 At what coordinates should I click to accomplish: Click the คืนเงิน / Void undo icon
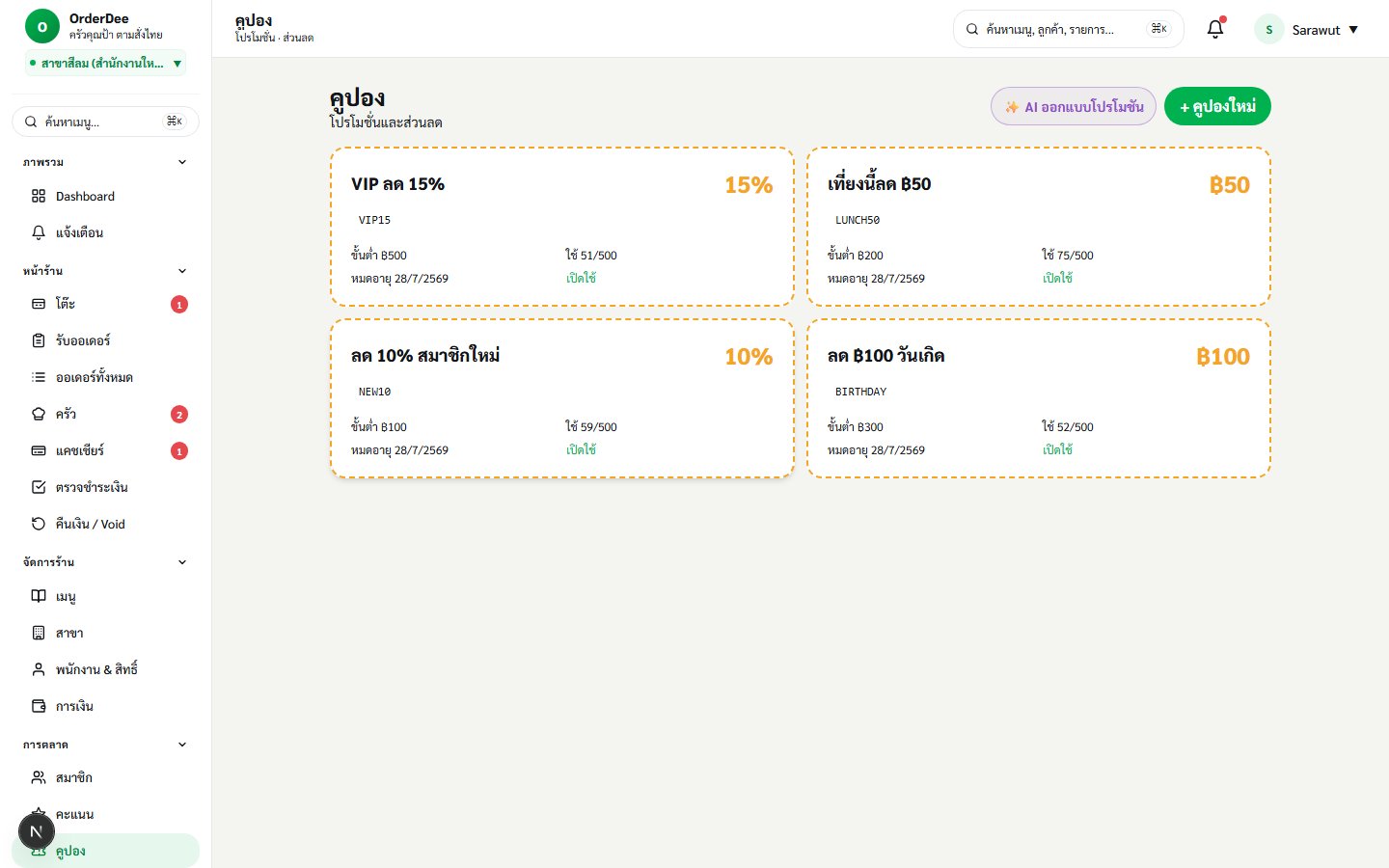(39, 524)
